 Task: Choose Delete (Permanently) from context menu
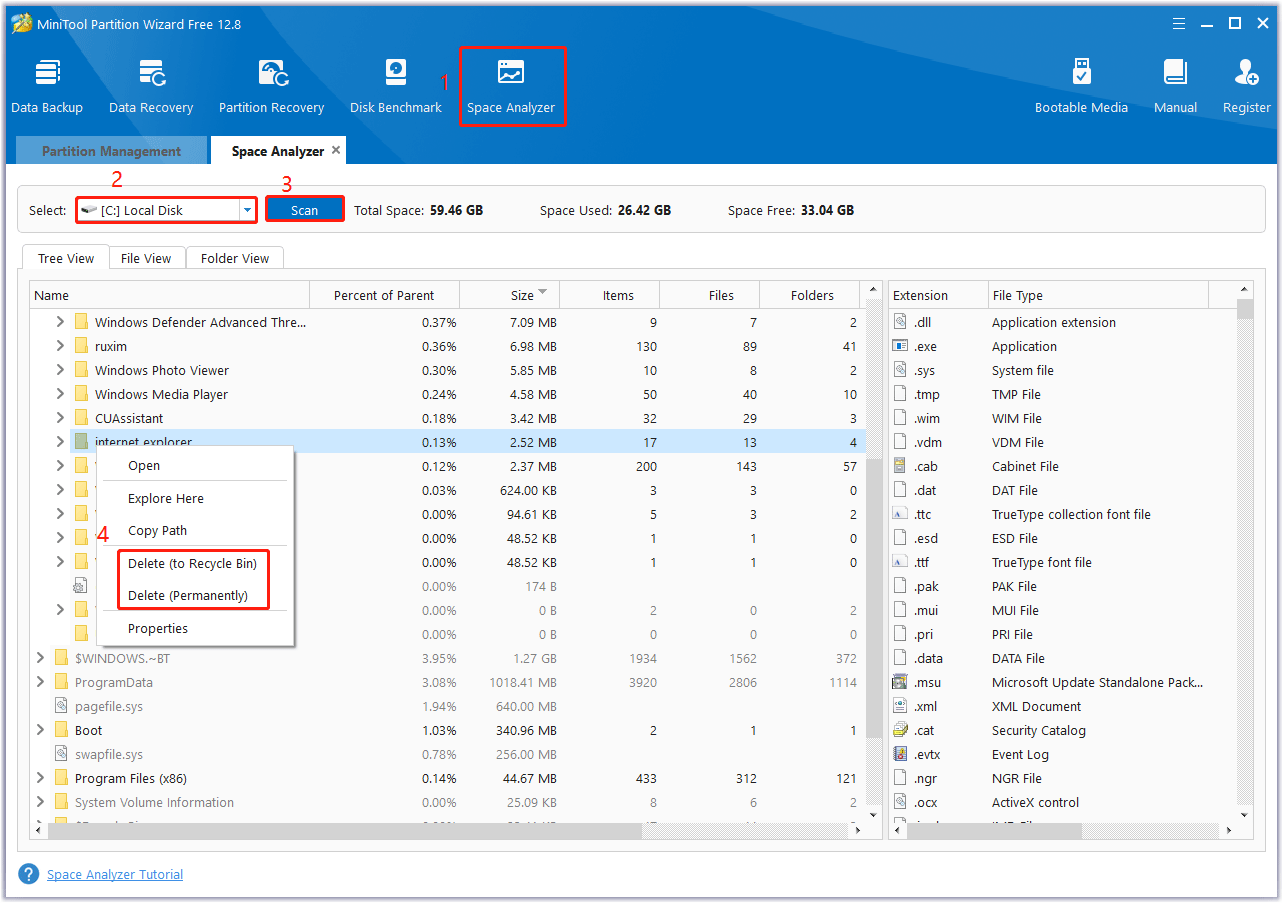pyautogui.click(x=187, y=595)
